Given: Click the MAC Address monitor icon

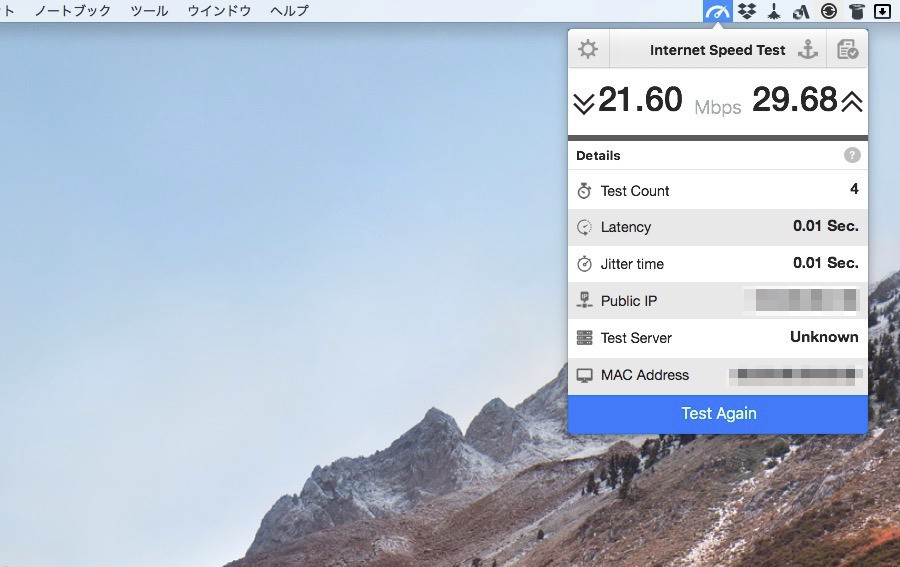Looking at the screenshot, I should [584, 375].
